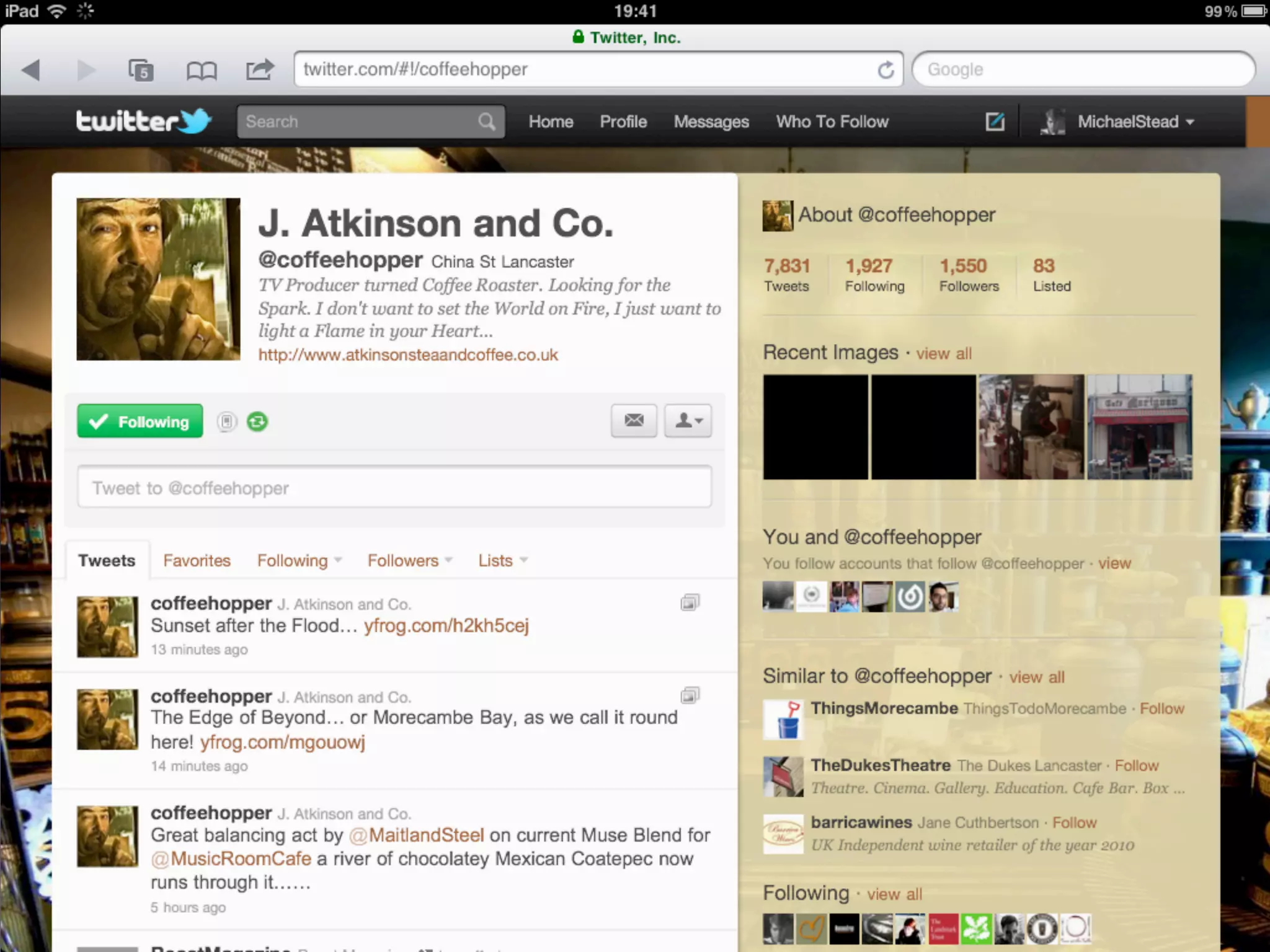The width and height of the screenshot is (1270, 952).
Task: Click Twitter search magnifier icon
Action: 487,121
